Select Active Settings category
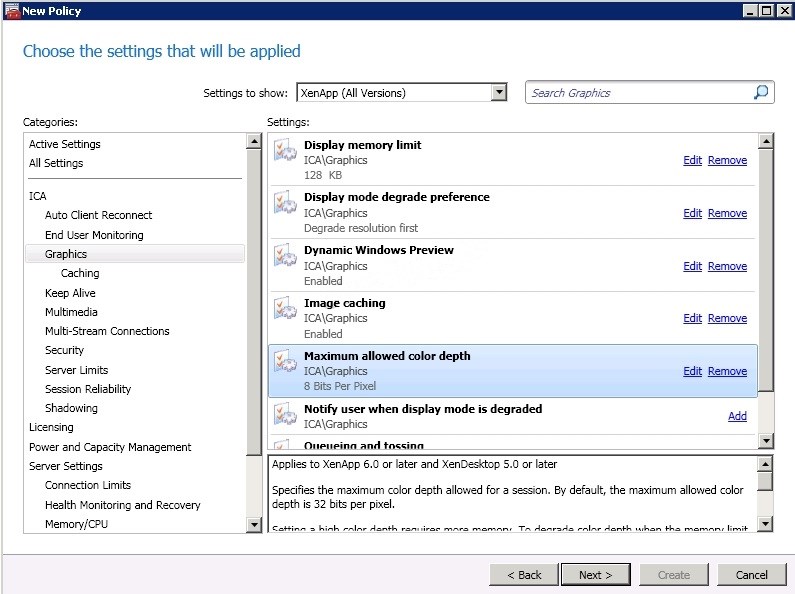The width and height of the screenshot is (795, 594). click(x=64, y=144)
